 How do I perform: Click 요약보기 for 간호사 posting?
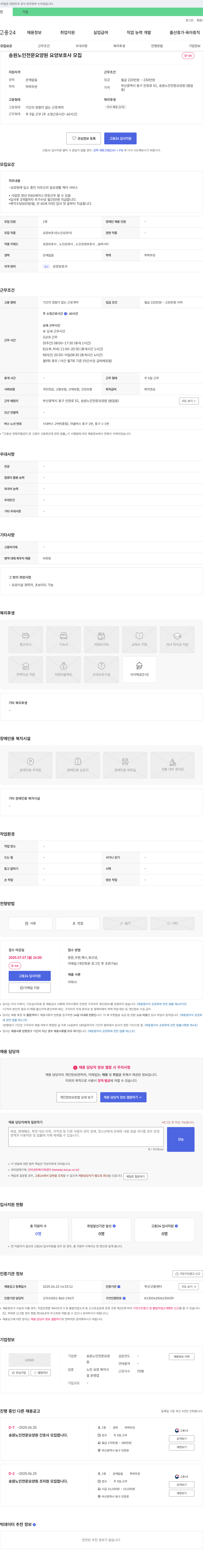pos(182,1438)
